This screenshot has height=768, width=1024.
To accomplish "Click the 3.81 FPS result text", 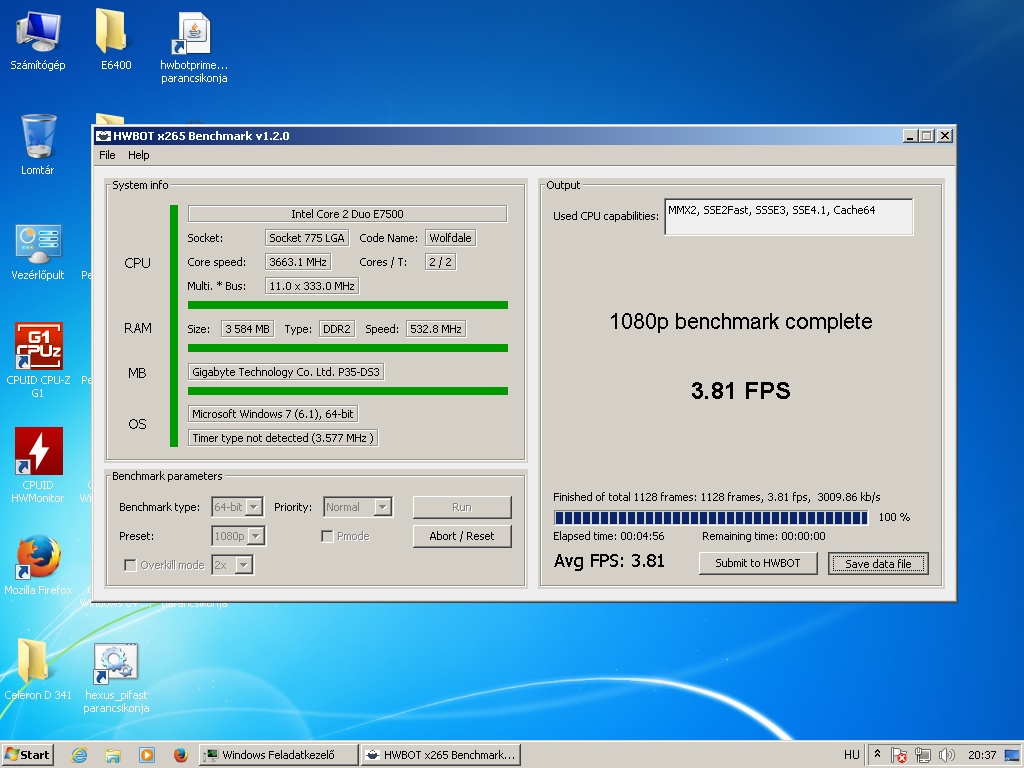I will coord(741,391).
